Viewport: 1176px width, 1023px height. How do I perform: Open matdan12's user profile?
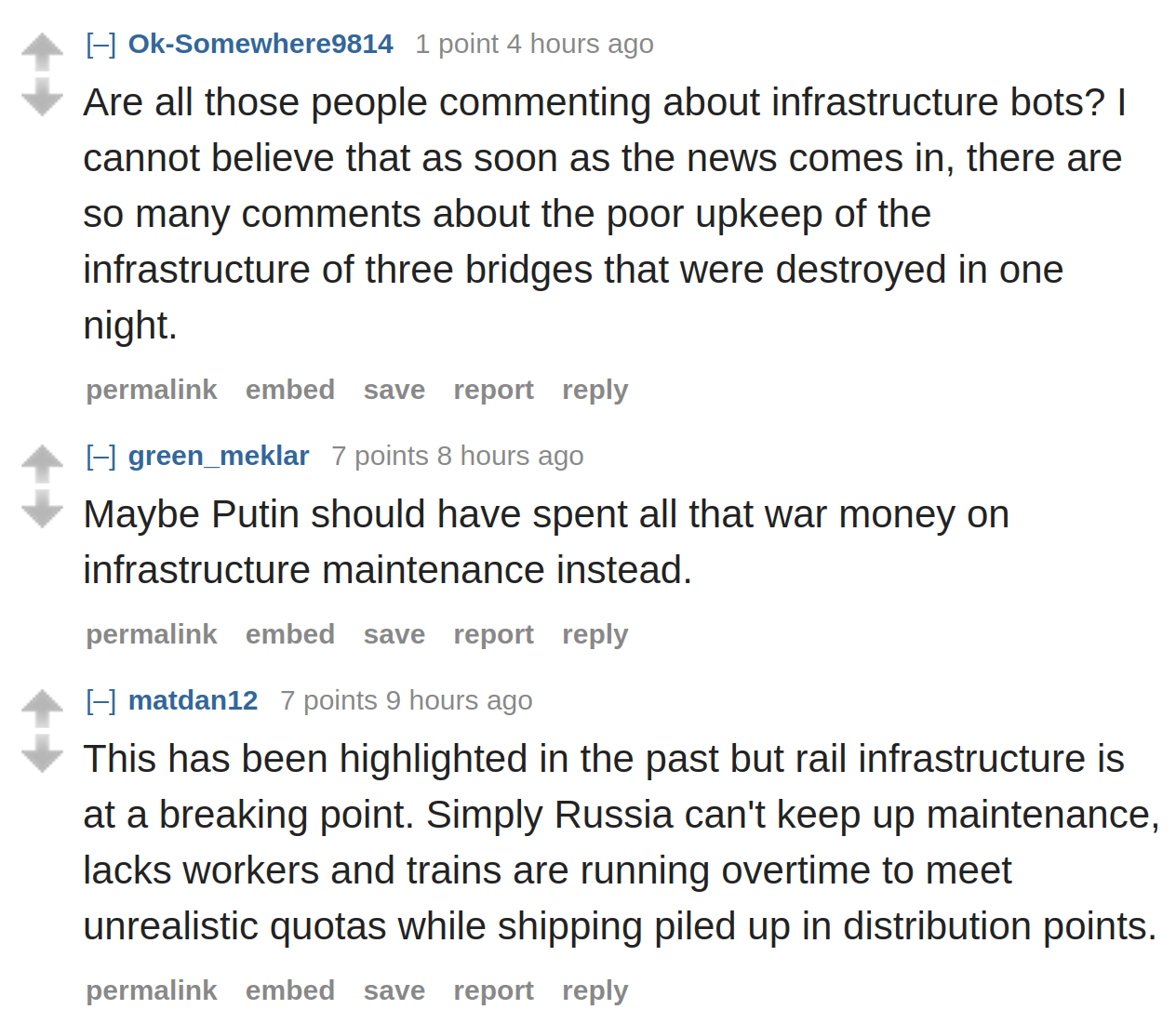(193, 700)
